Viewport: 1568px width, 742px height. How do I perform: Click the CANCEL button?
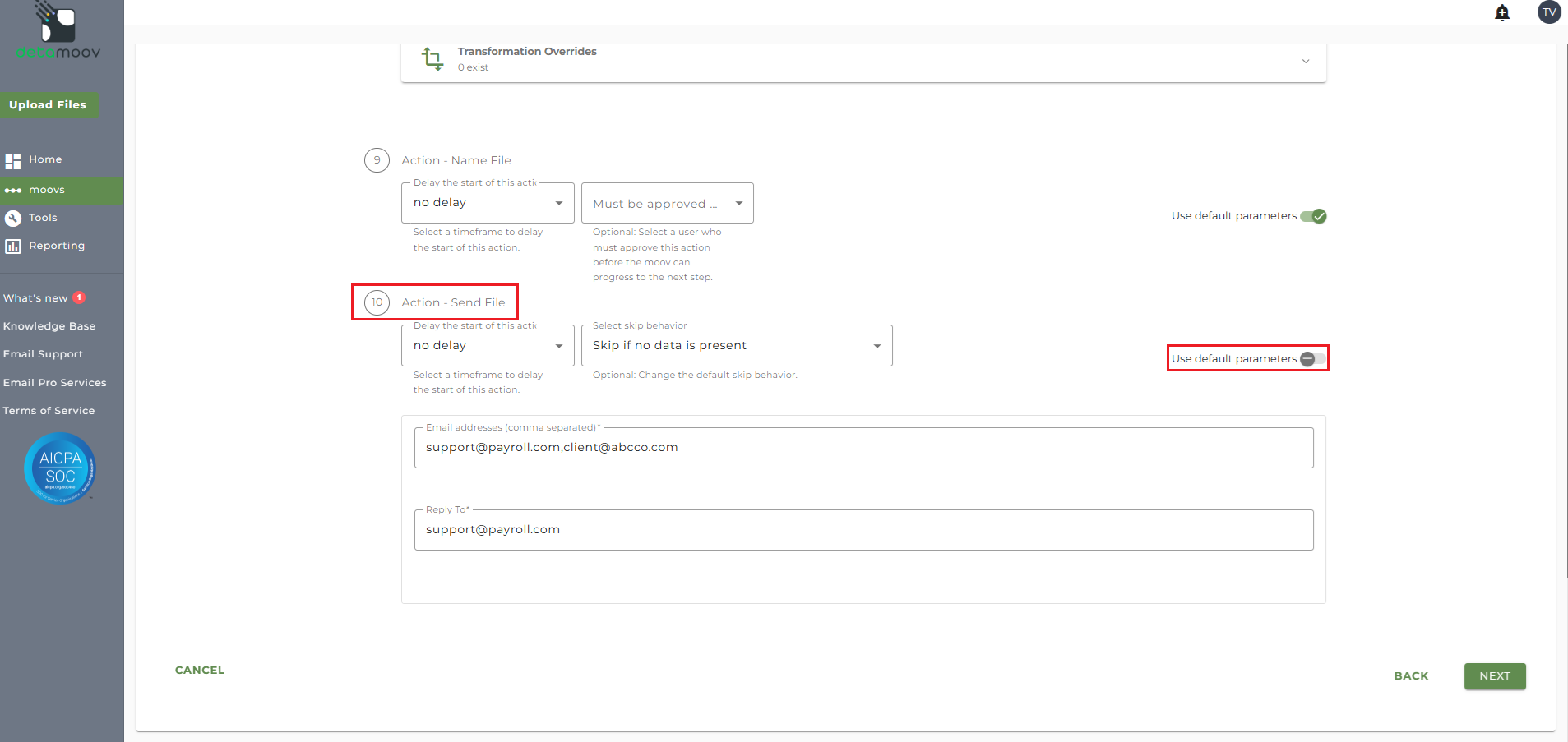pos(200,671)
